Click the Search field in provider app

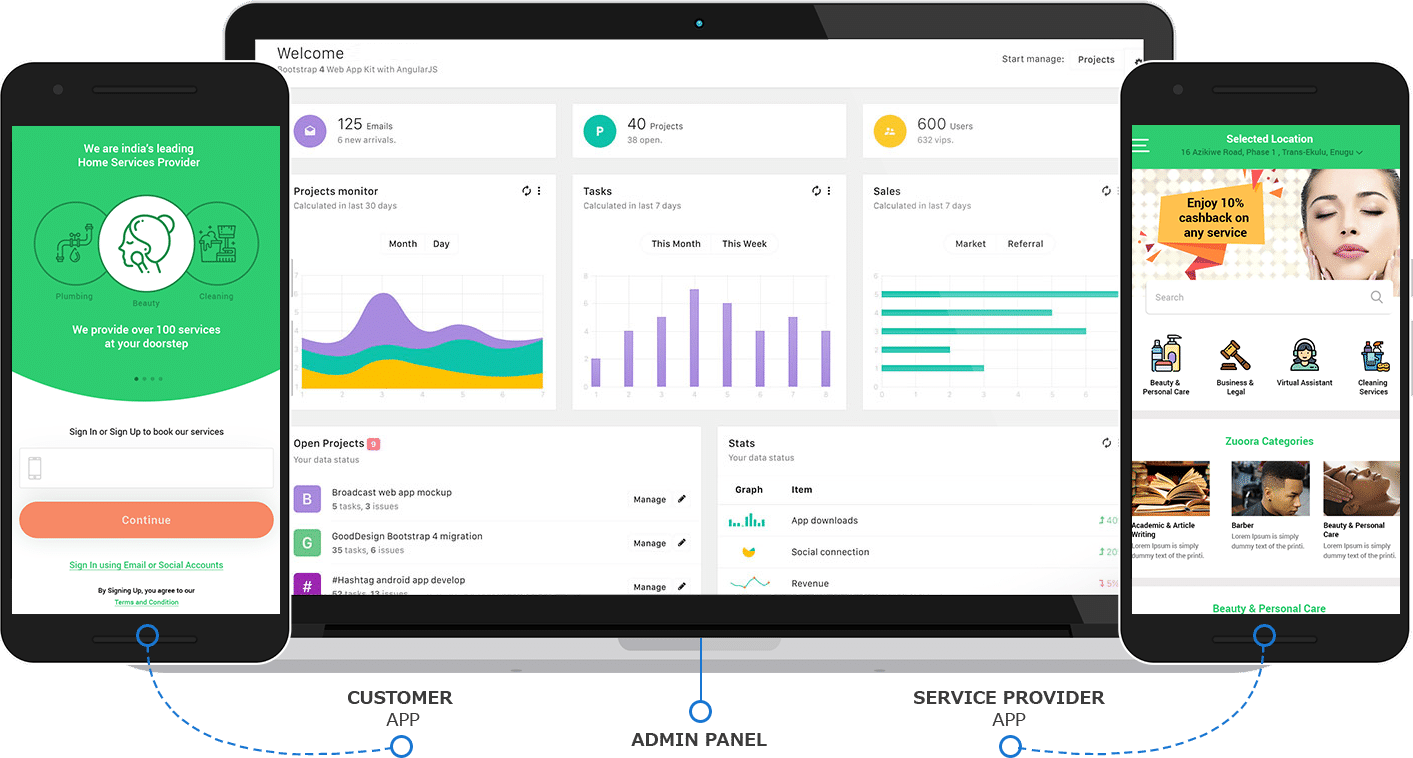pos(1268,297)
